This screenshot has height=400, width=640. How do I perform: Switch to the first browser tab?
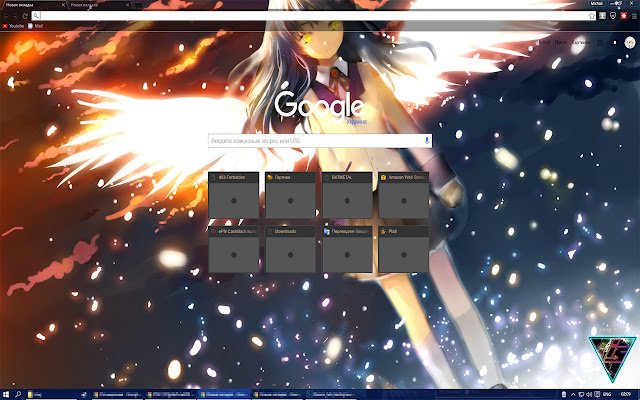point(33,5)
